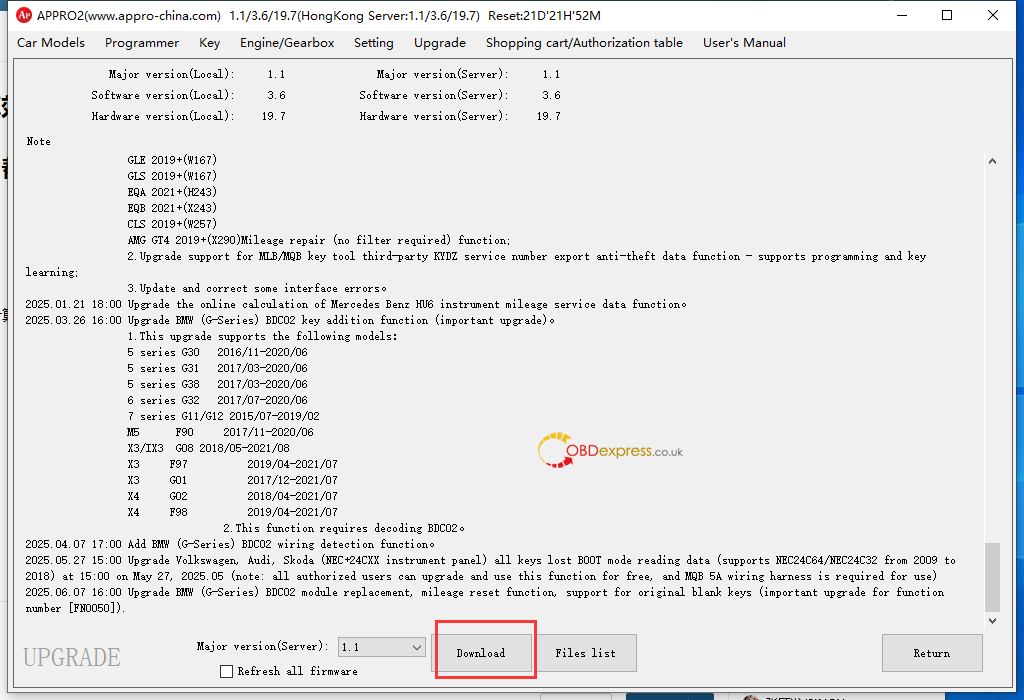
Task: Maximize the APPRO2 window
Action: (947, 15)
